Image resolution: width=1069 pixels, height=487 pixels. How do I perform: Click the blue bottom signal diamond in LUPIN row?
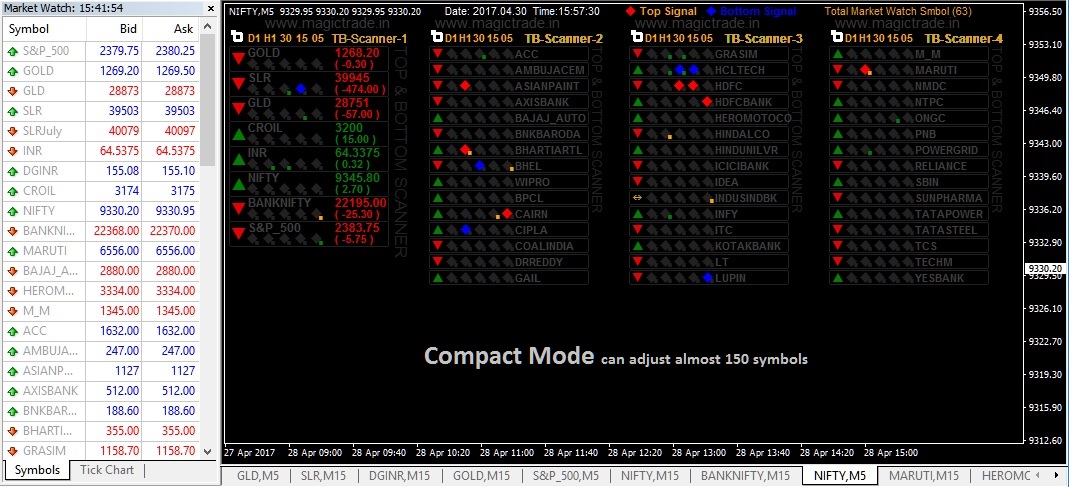pyautogui.click(x=708, y=278)
